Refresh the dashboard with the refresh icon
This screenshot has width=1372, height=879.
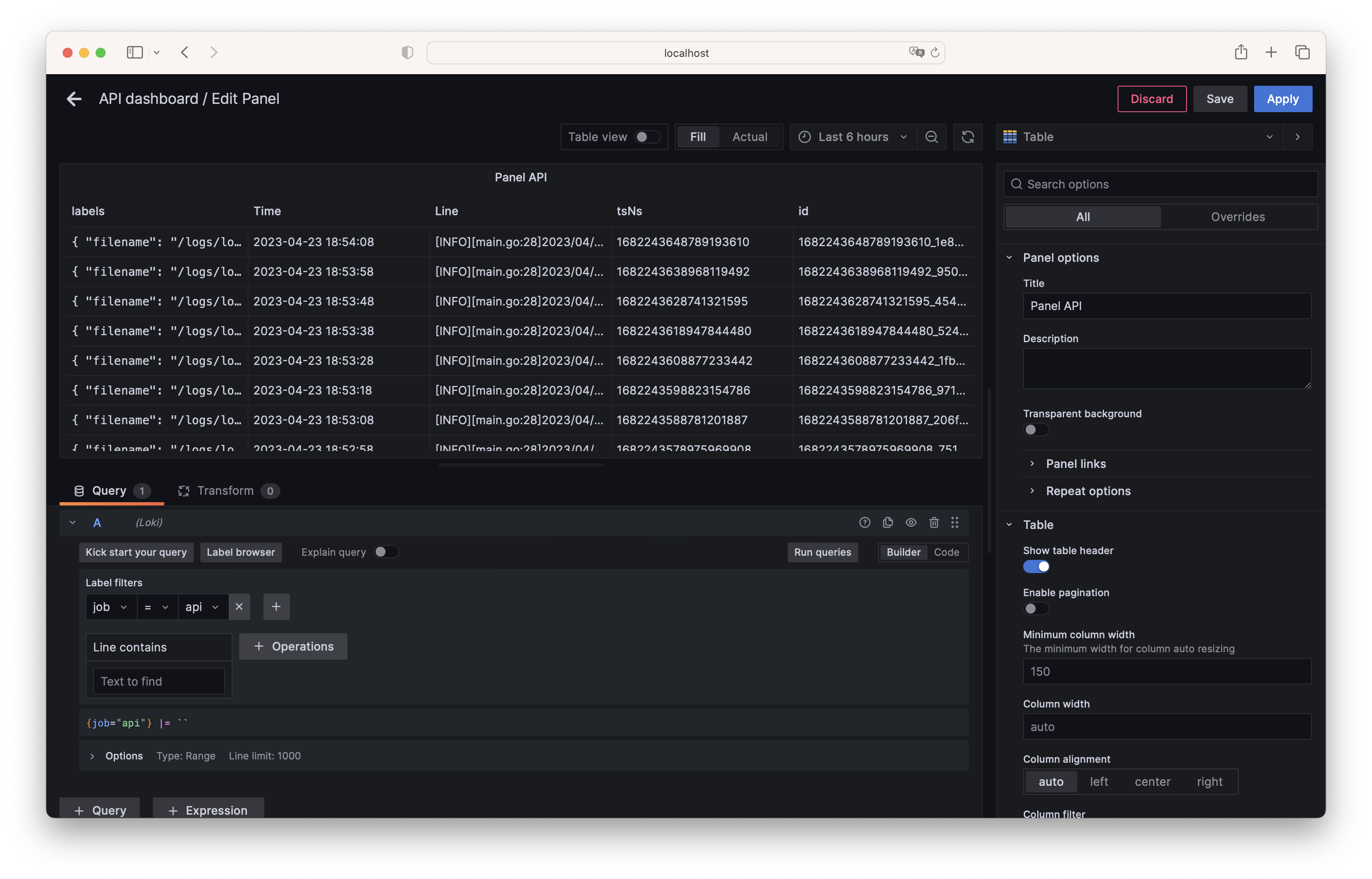point(968,137)
